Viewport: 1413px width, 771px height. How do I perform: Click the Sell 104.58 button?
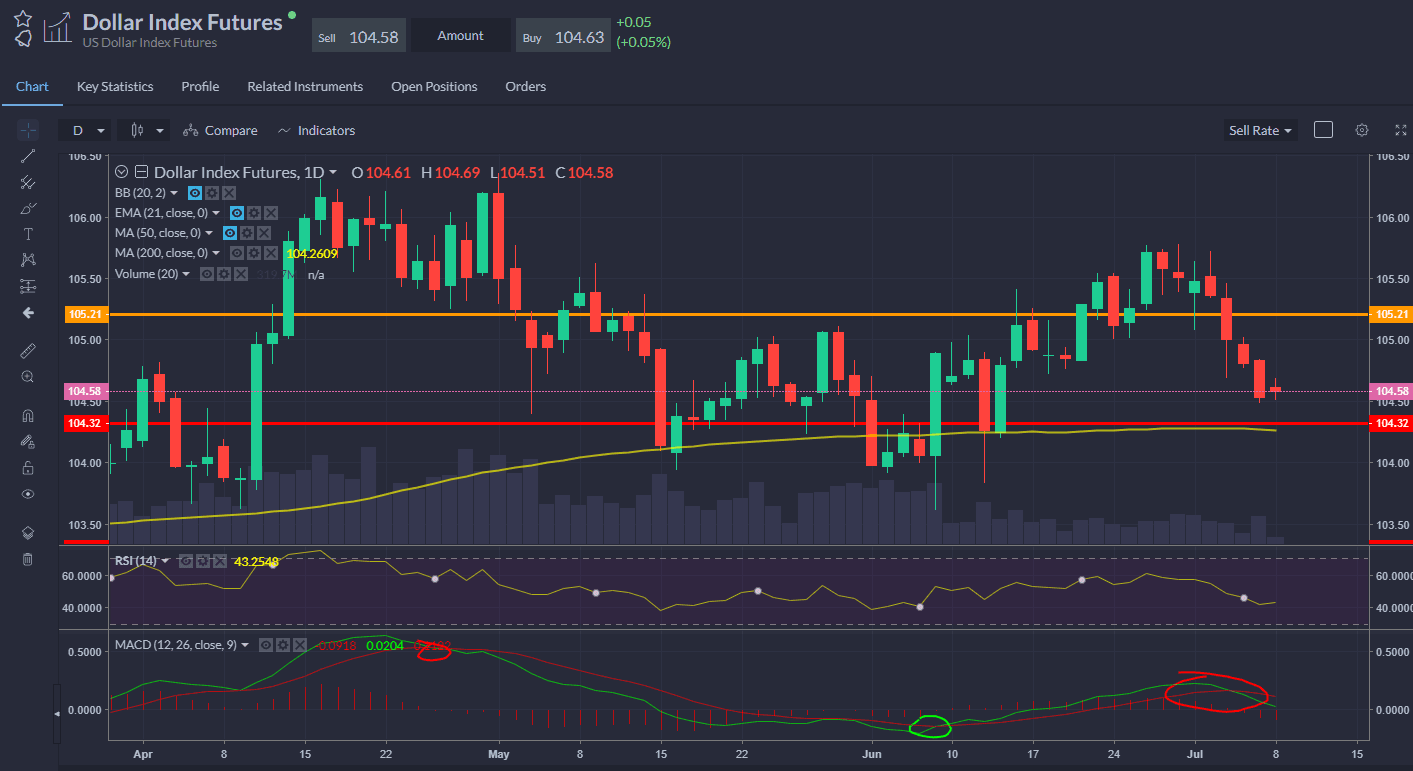(x=359, y=37)
